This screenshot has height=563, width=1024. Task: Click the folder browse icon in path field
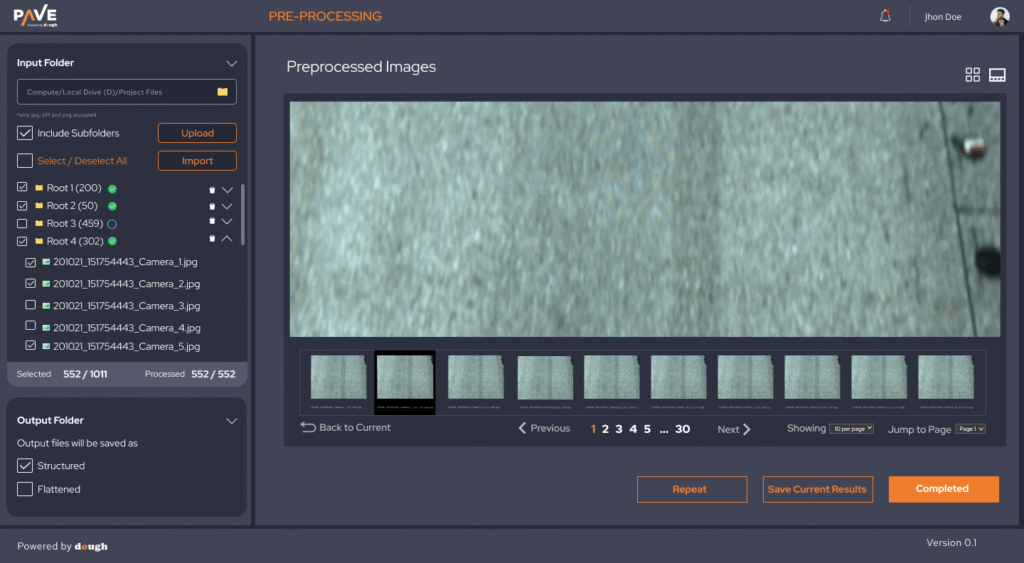[223, 92]
